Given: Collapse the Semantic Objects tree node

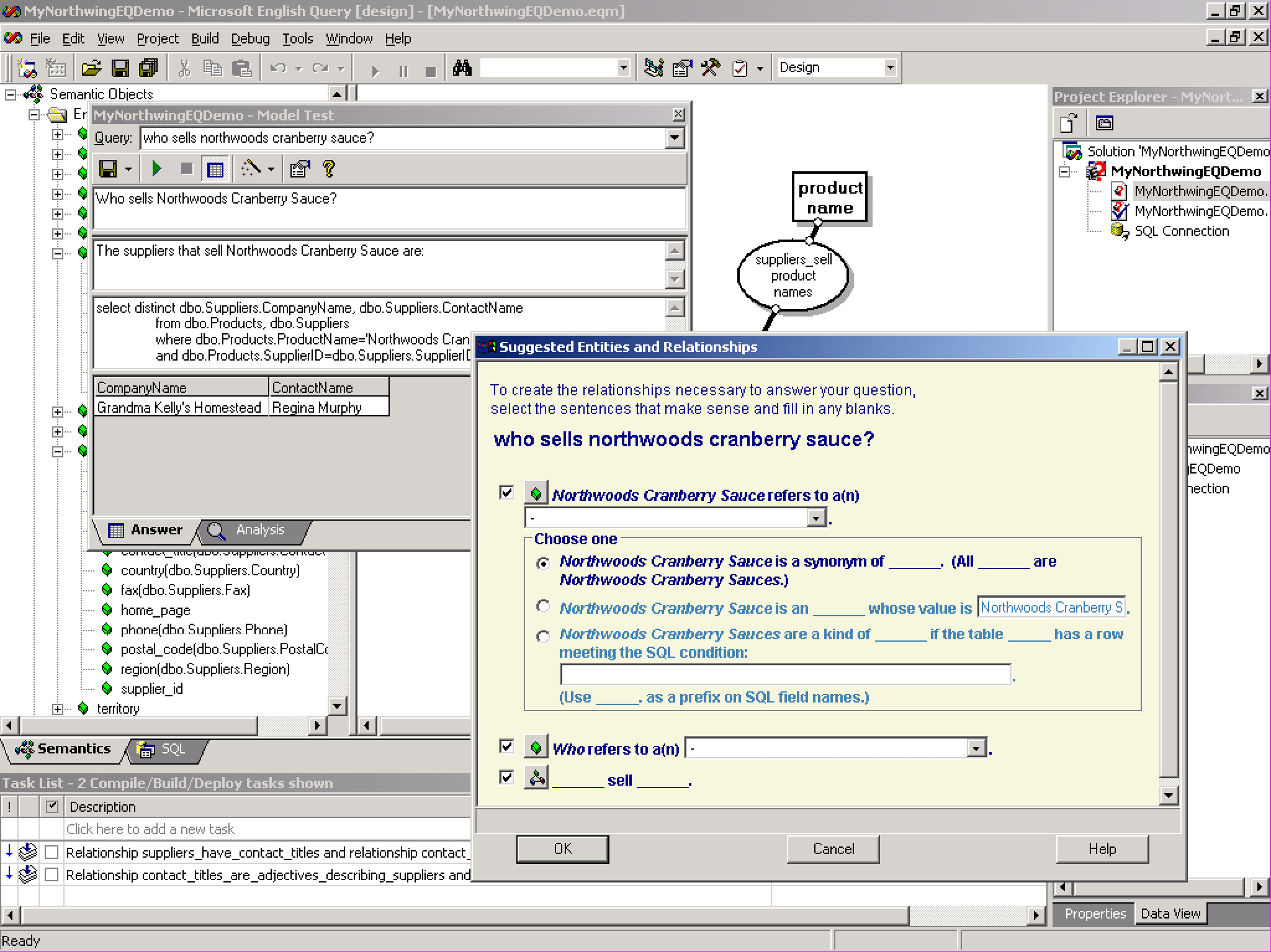Looking at the screenshot, I should (11, 94).
